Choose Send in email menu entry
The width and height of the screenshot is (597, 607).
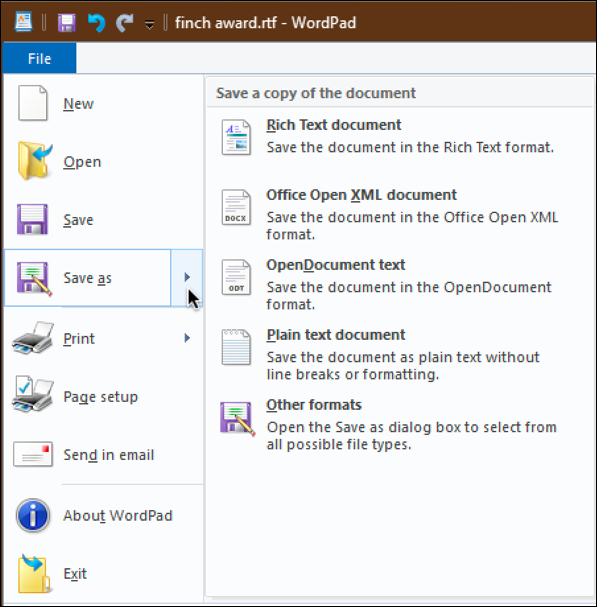103,454
